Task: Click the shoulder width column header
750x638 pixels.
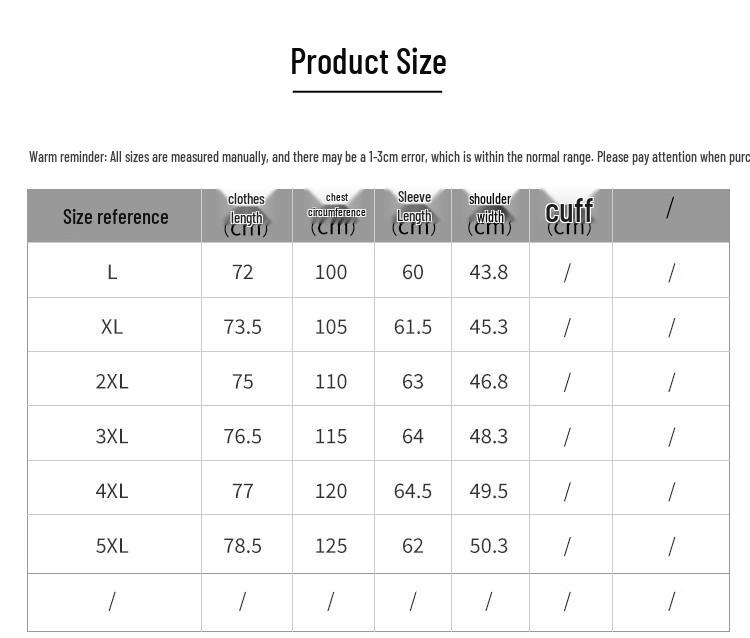Action: point(489,212)
